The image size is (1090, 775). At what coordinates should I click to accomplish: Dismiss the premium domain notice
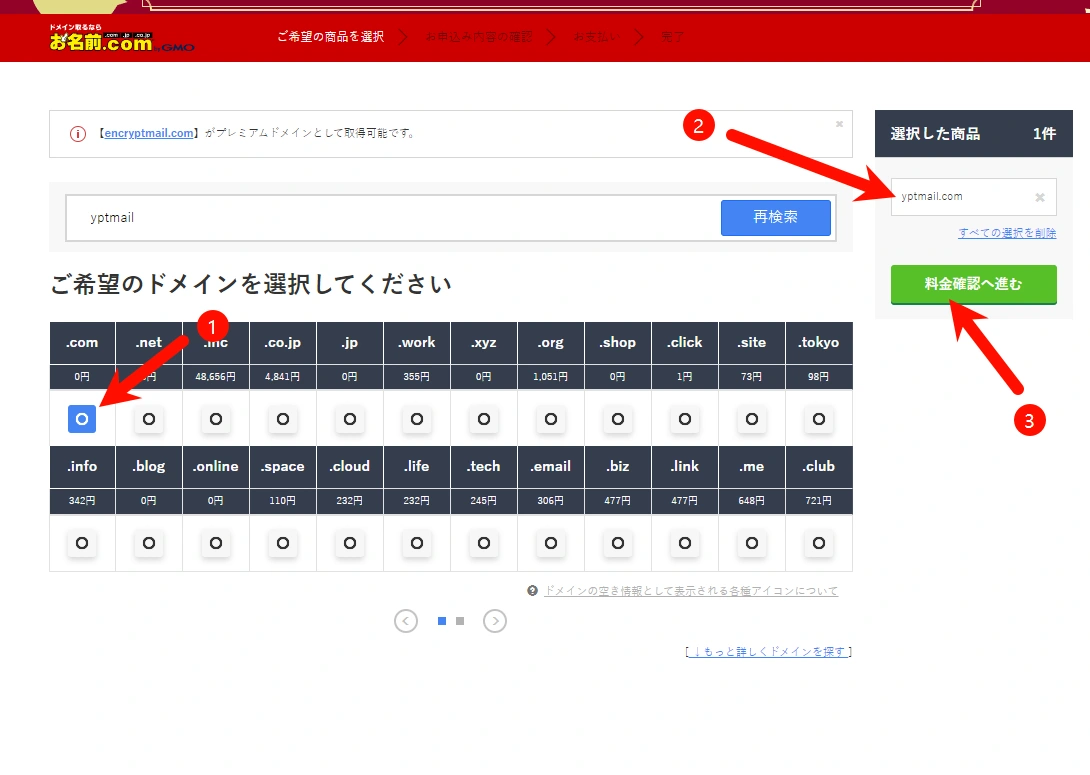point(839,124)
